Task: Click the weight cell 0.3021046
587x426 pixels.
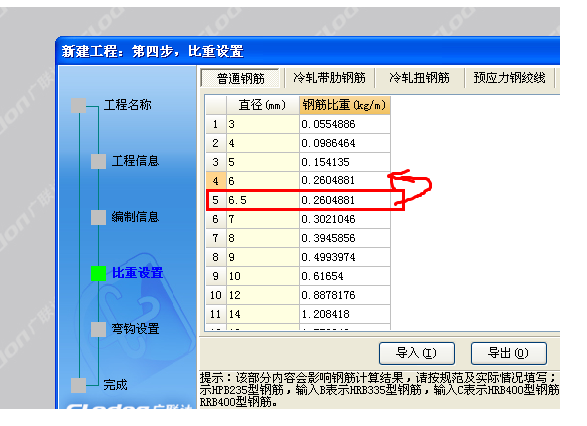Action: tap(345, 219)
